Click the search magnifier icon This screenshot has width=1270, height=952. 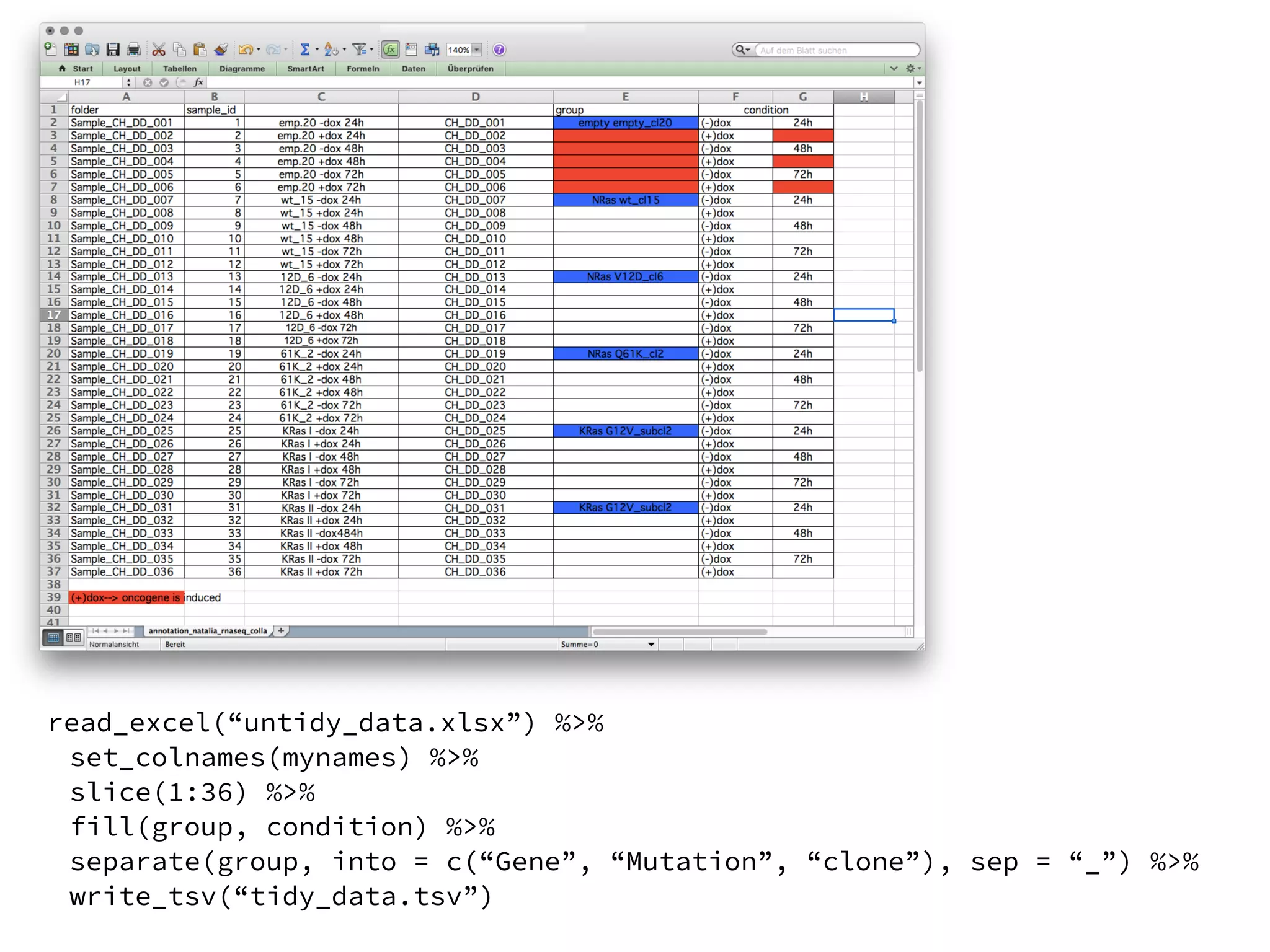[740, 50]
